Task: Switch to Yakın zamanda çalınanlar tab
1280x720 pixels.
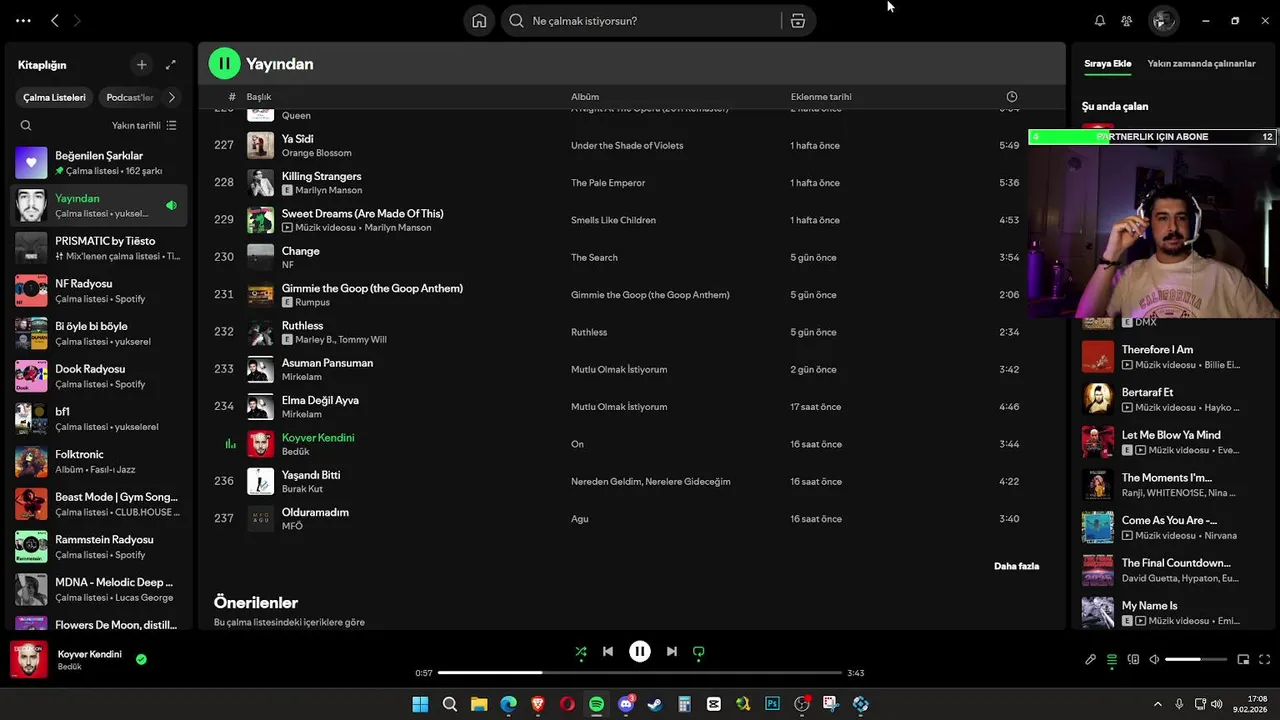Action: (x=1201, y=64)
